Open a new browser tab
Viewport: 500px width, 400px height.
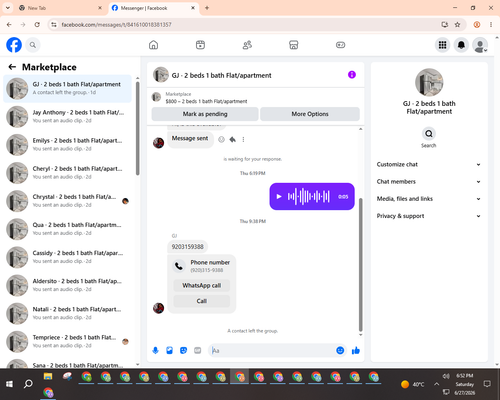click(207, 8)
